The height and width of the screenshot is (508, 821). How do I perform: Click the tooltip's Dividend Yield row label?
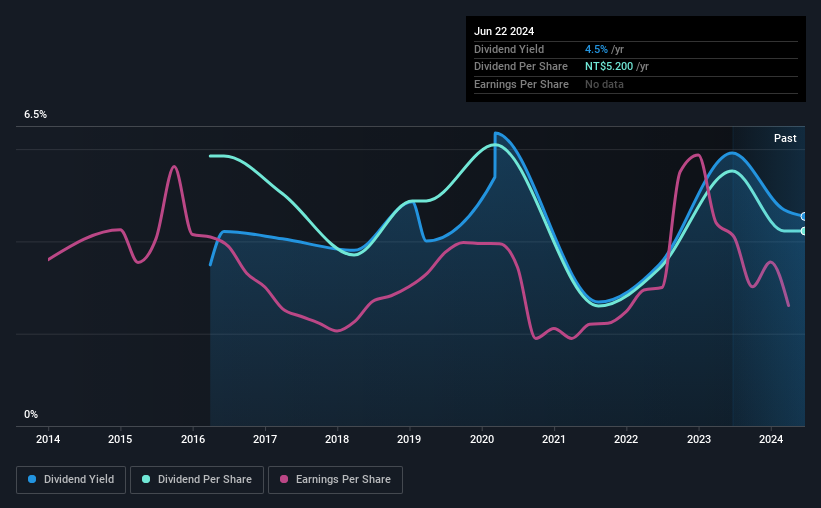click(x=509, y=49)
